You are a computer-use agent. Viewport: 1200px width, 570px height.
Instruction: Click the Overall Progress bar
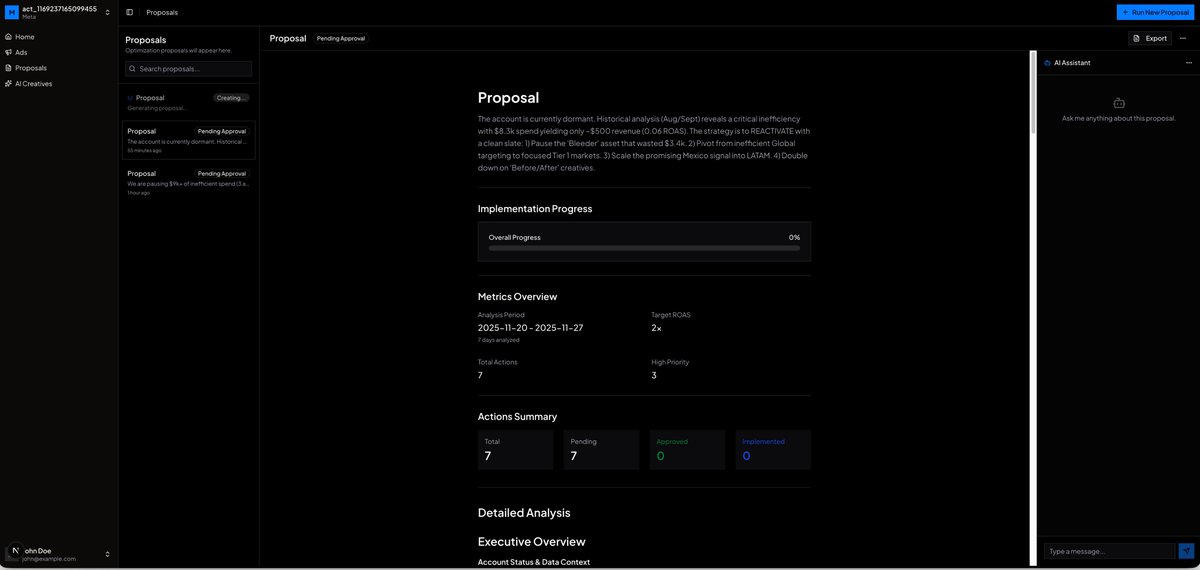(644, 248)
